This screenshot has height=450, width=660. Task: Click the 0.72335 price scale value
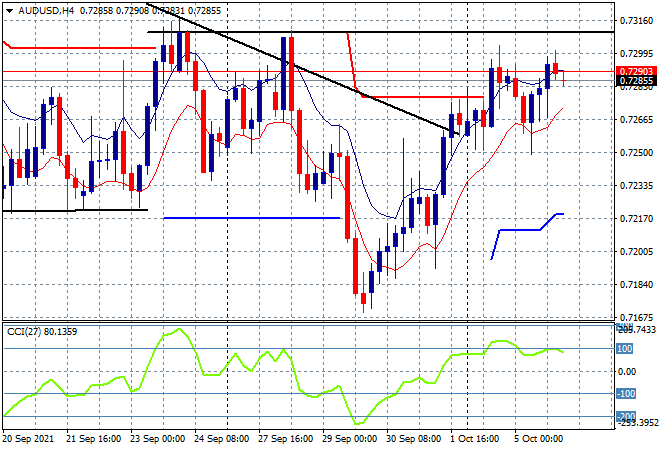[x=636, y=185]
